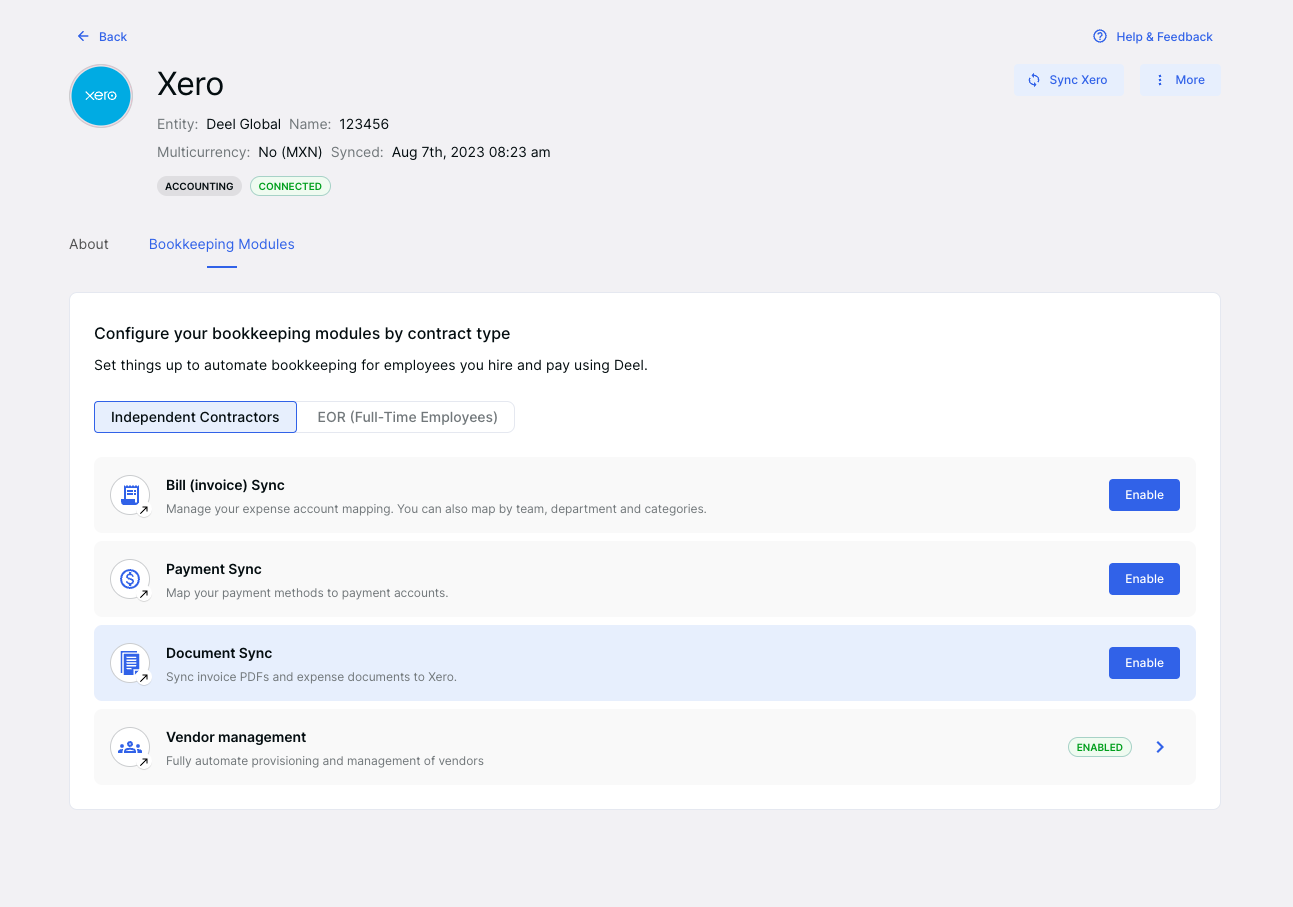
Task: Expand the Document Sync module row
Action: click(644, 662)
